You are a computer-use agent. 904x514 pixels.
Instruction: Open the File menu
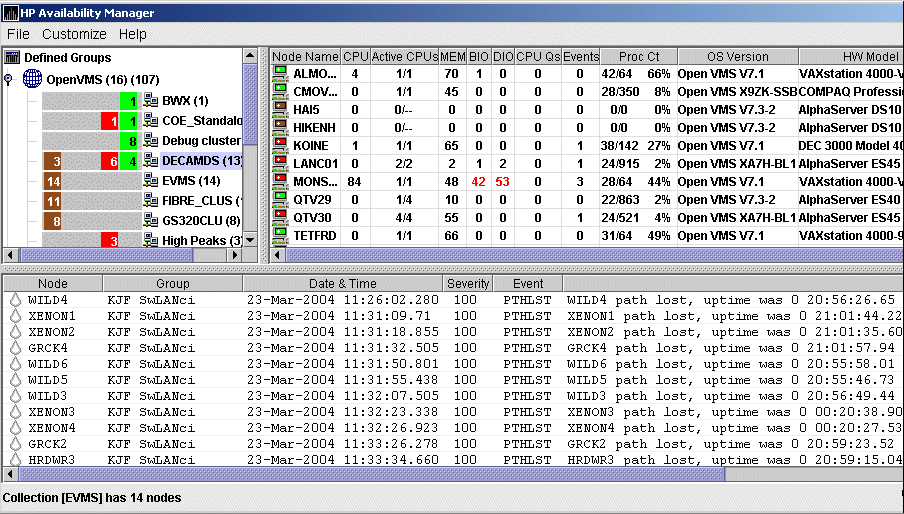pos(18,34)
